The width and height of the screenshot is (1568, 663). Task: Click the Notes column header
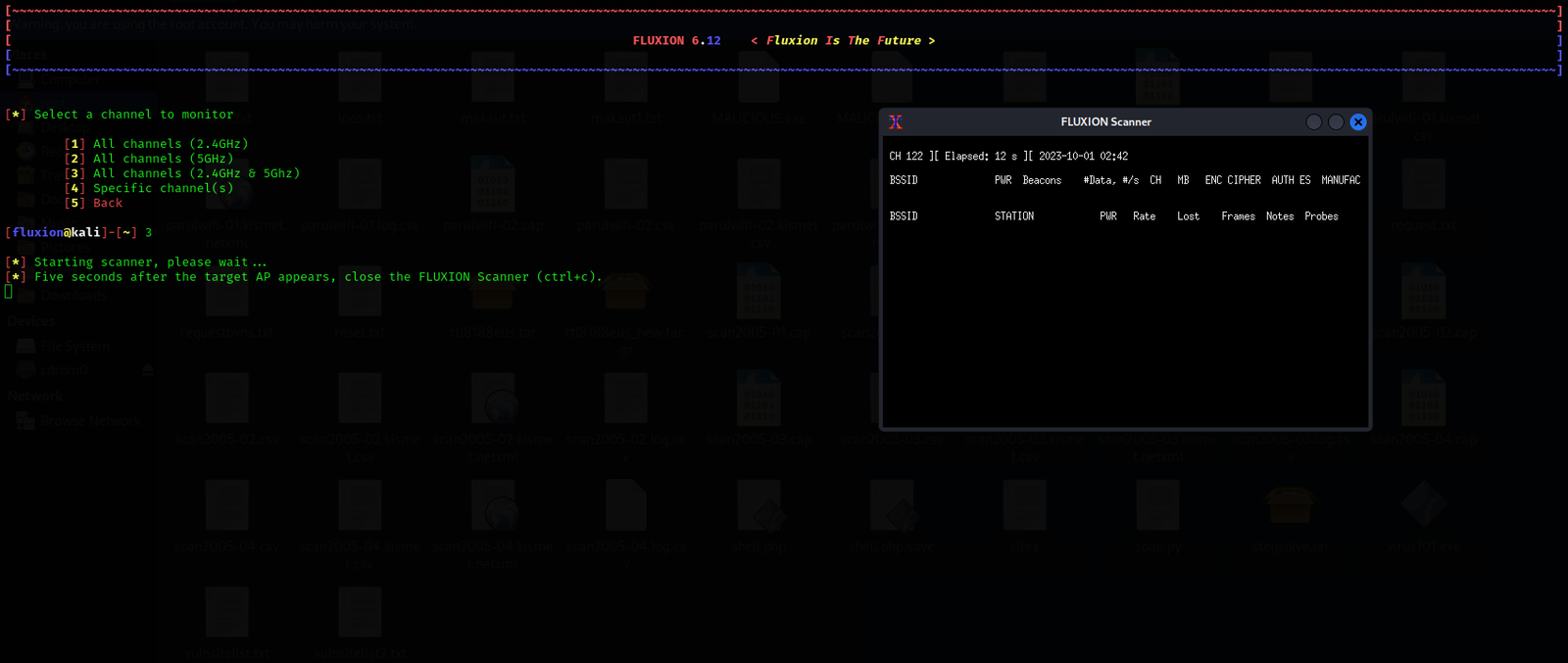pyautogui.click(x=1280, y=217)
